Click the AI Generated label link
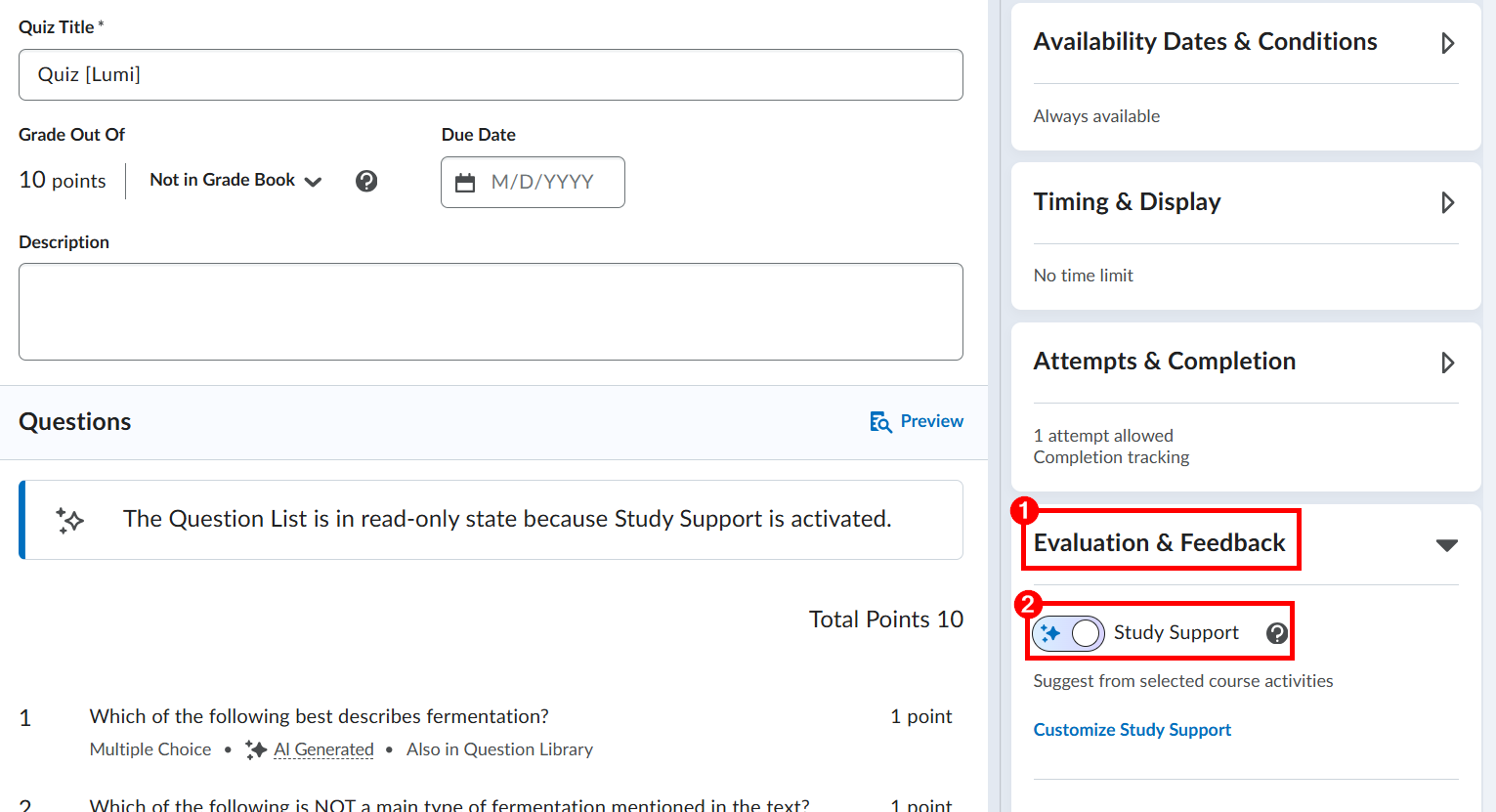Image resolution: width=1496 pixels, height=812 pixels. (x=323, y=749)
